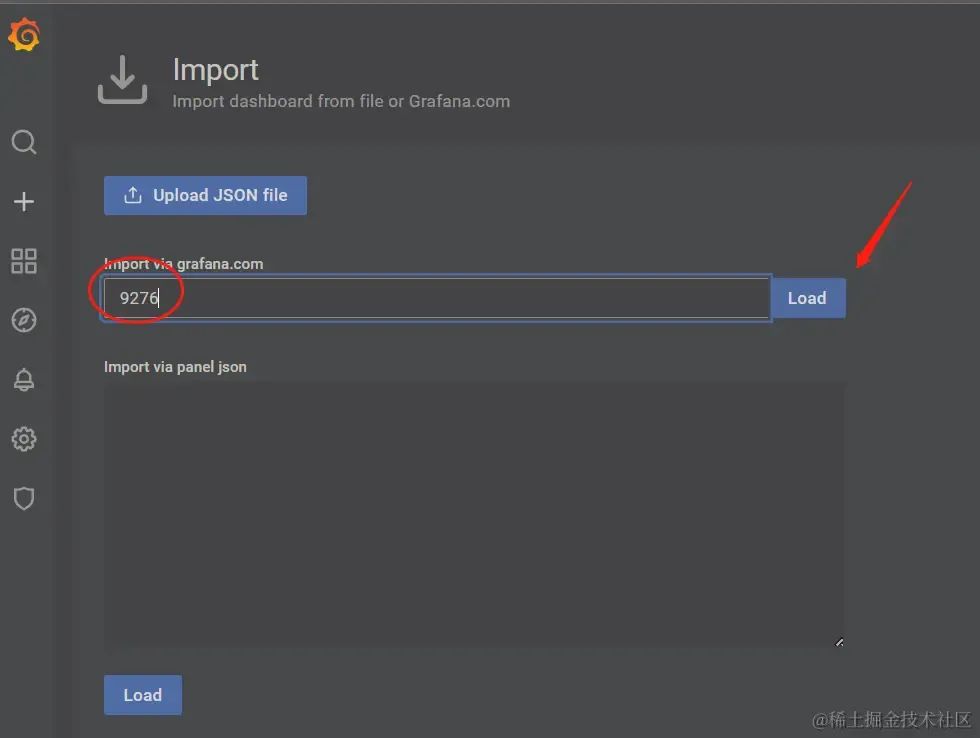This screenshot has width=980, height=738.
Task: Open the Explore compass icon
Action: coord(24,320)
